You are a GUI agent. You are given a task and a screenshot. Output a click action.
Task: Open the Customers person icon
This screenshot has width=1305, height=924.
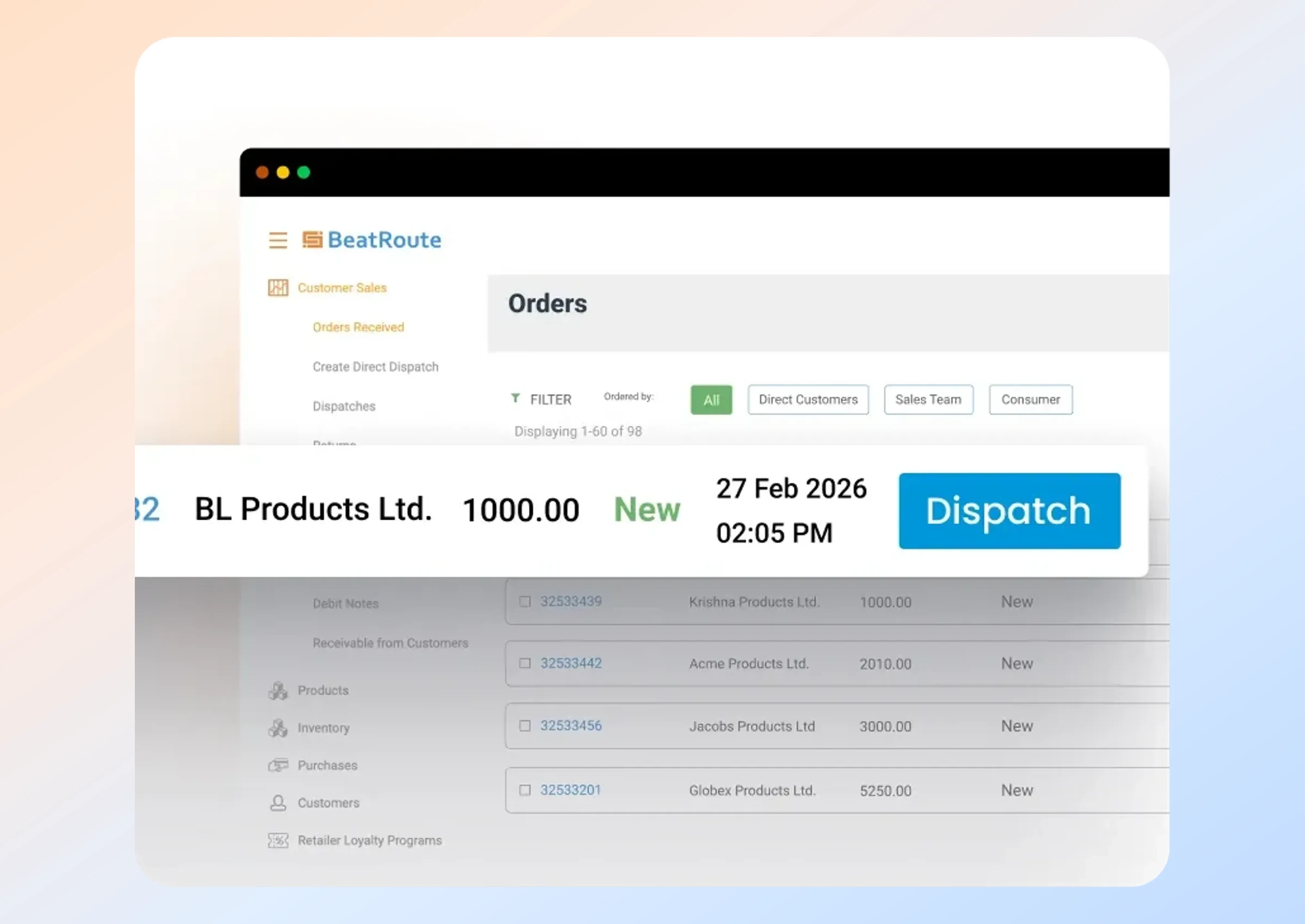point(278,803)
